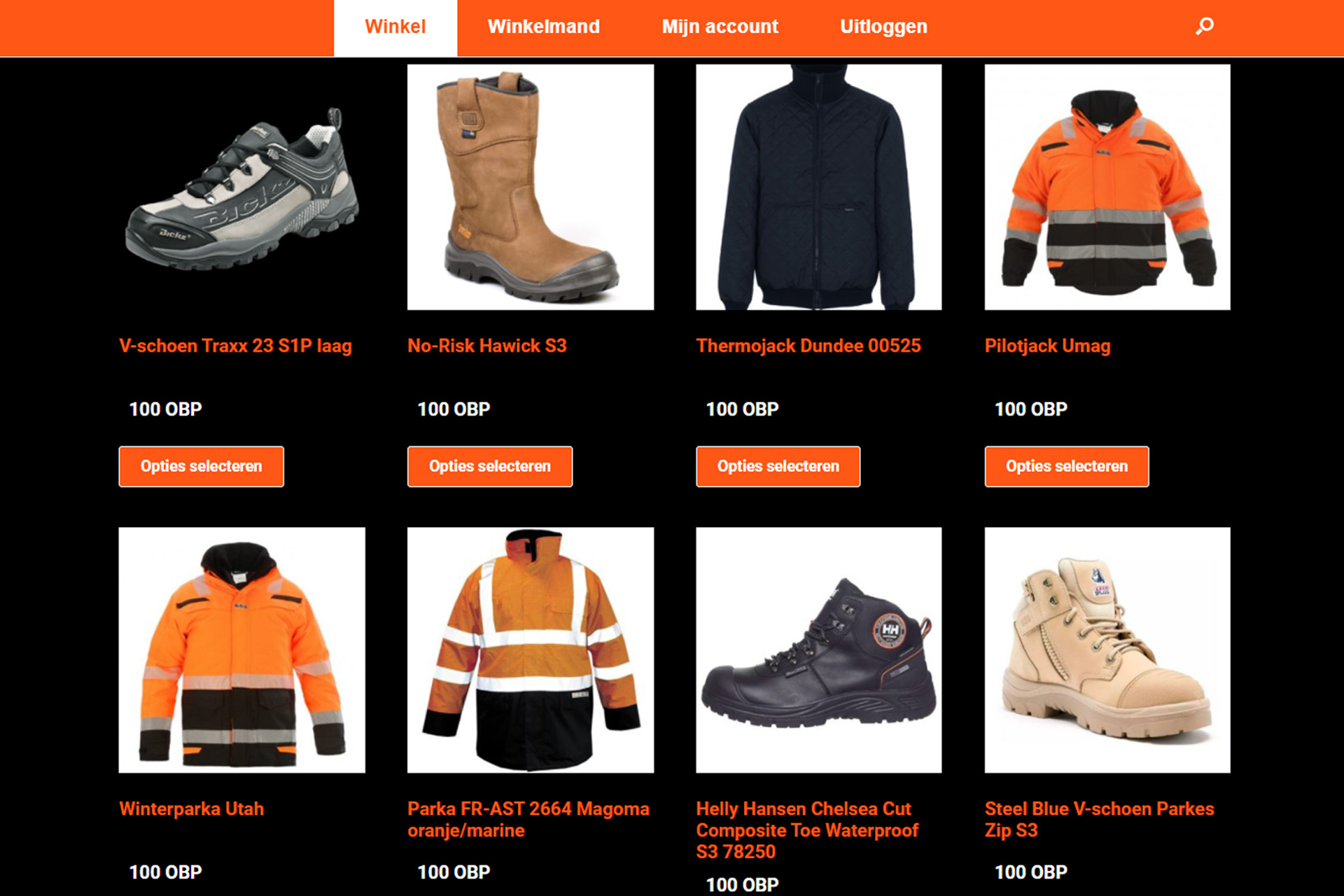Click the navy Thermojack jacket image

pyautogui.click(x=819, y=187)
